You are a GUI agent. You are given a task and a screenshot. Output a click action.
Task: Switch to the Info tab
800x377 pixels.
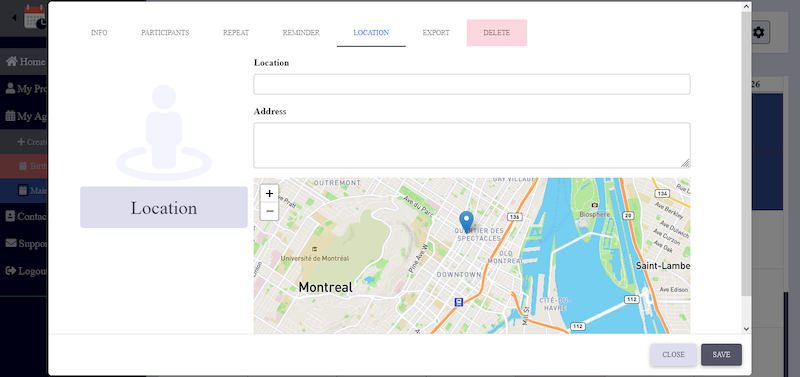pos(99,33)
